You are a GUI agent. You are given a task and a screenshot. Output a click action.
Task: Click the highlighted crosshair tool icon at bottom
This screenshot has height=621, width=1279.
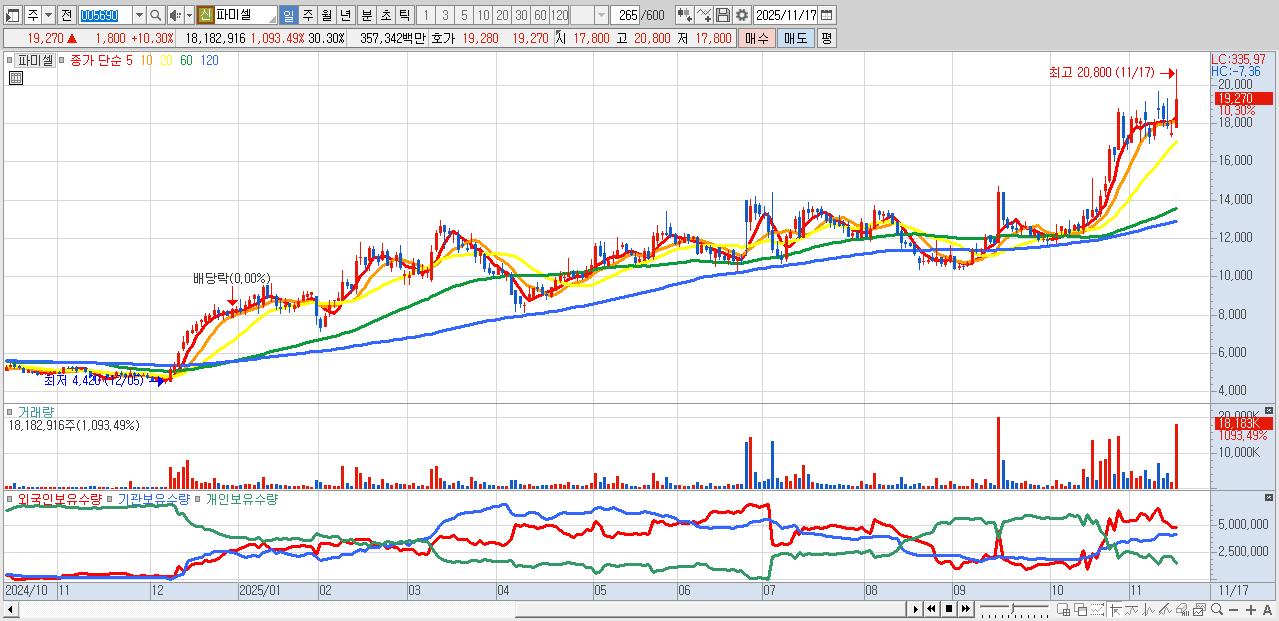click(1115, 609)
